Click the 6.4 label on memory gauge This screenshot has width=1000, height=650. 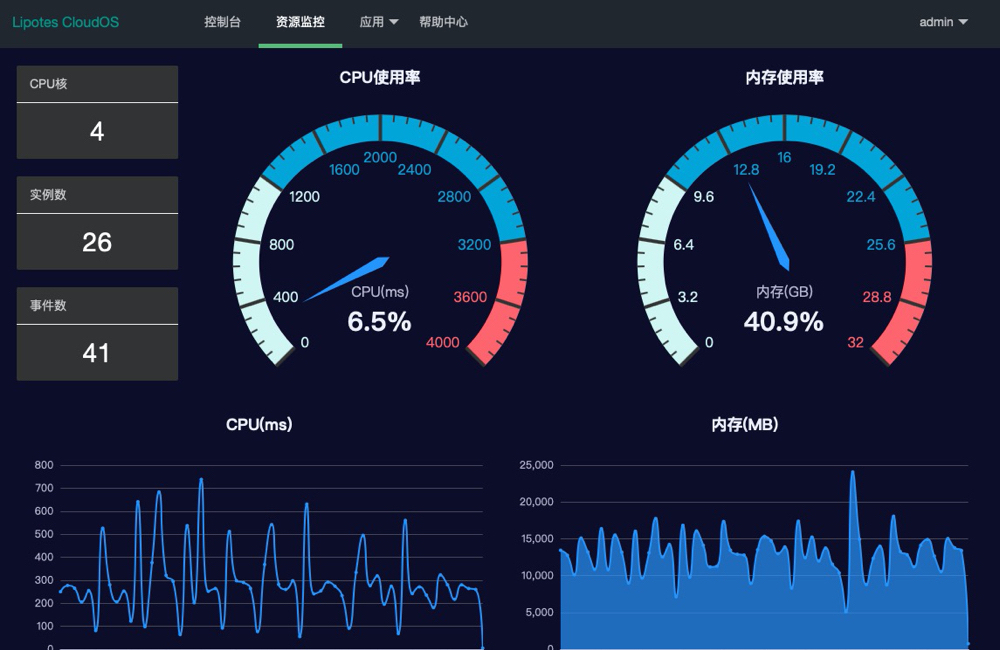(x=684, y=245)
